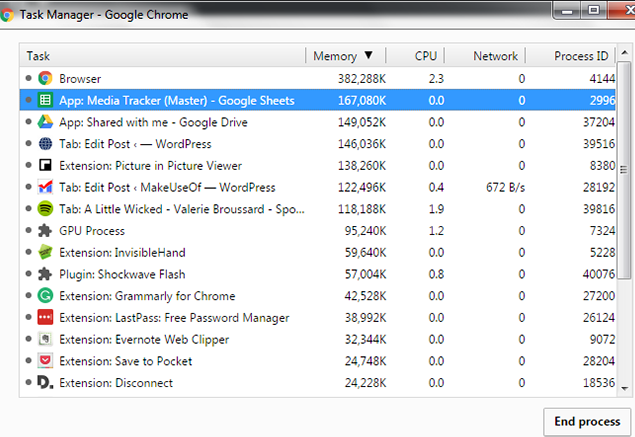
Task: Click the Memory sort descending arrow
Action: pos(368,55)
